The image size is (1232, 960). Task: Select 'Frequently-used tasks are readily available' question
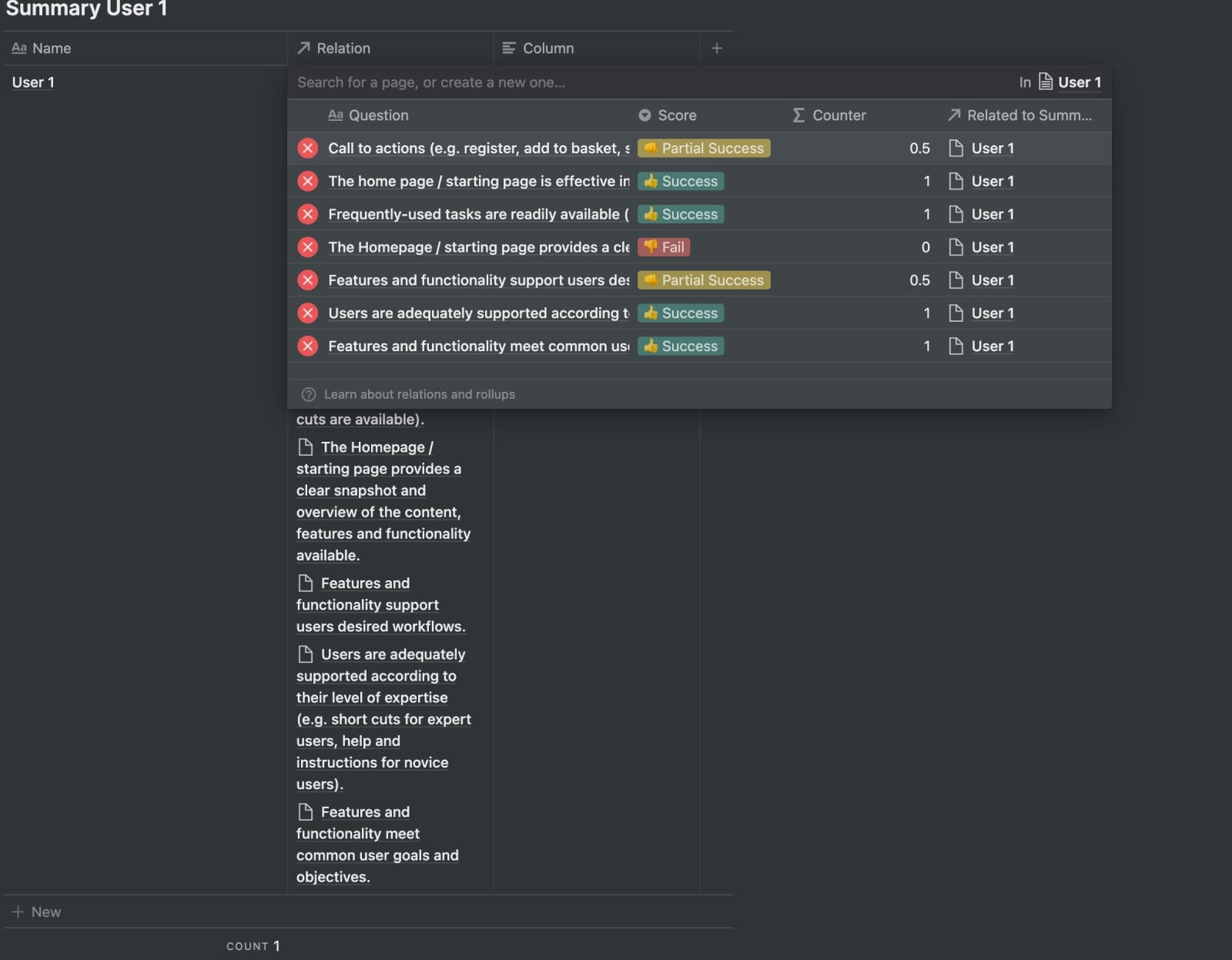click(479, 215)
